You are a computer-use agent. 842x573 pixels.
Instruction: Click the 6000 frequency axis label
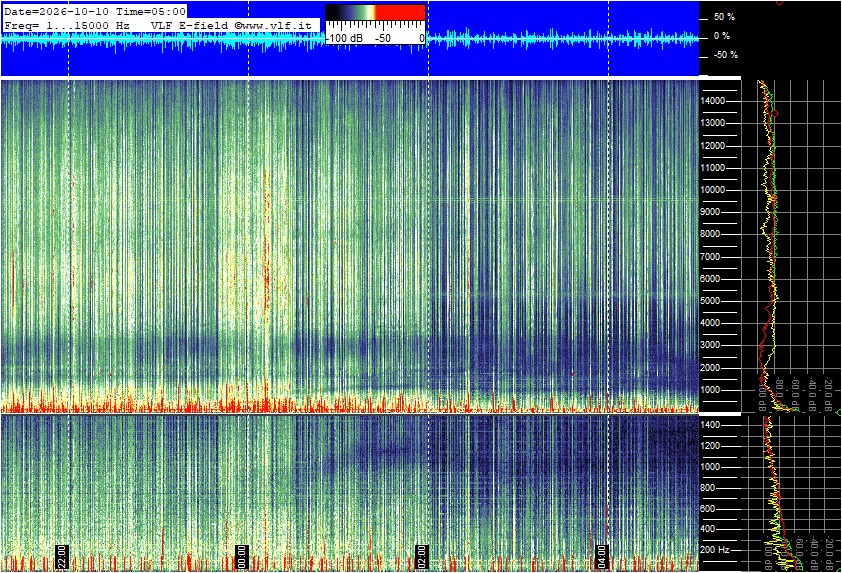coord(710,279)
